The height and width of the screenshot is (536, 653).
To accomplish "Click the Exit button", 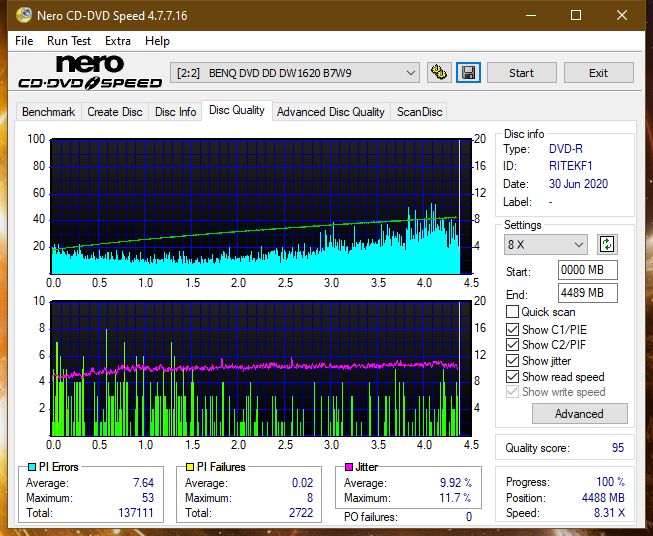I will 598,73.
